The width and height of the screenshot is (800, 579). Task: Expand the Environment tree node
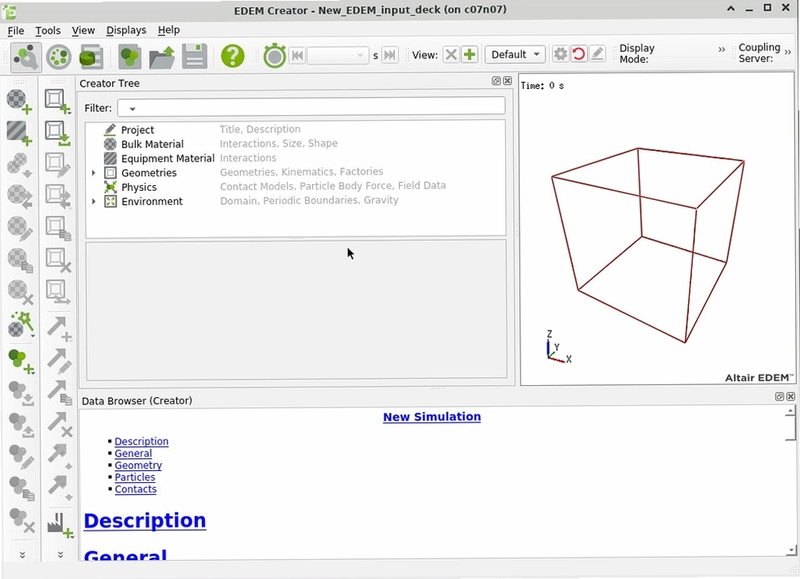(93, 202)
